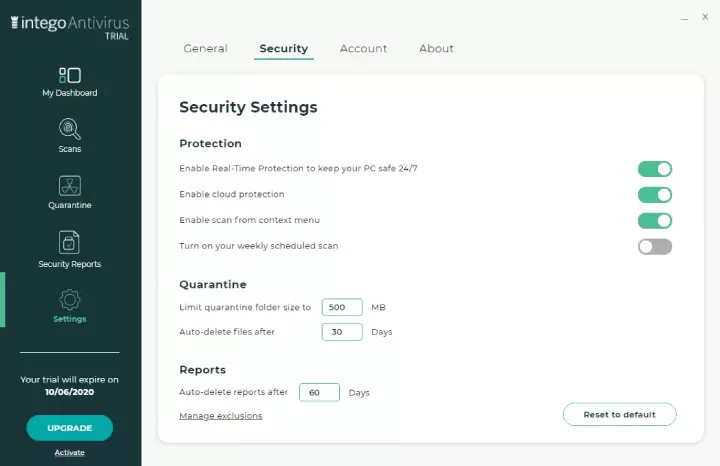Turn off cloud protection switch
720x466 pixels.
(655, 195)
